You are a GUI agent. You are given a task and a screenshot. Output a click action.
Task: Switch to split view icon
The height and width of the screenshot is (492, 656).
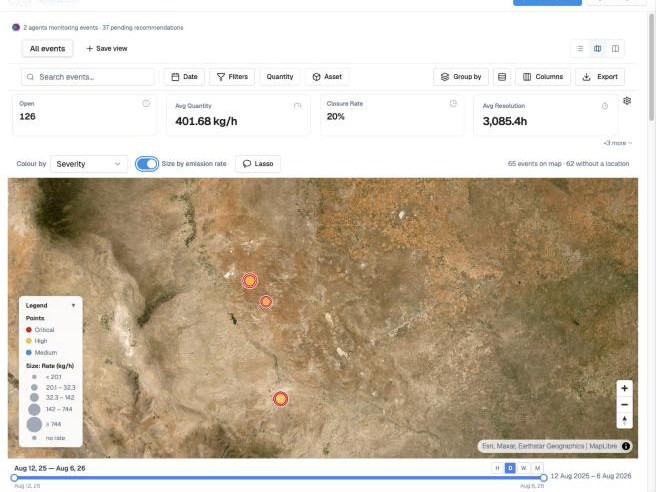point(615,49)
